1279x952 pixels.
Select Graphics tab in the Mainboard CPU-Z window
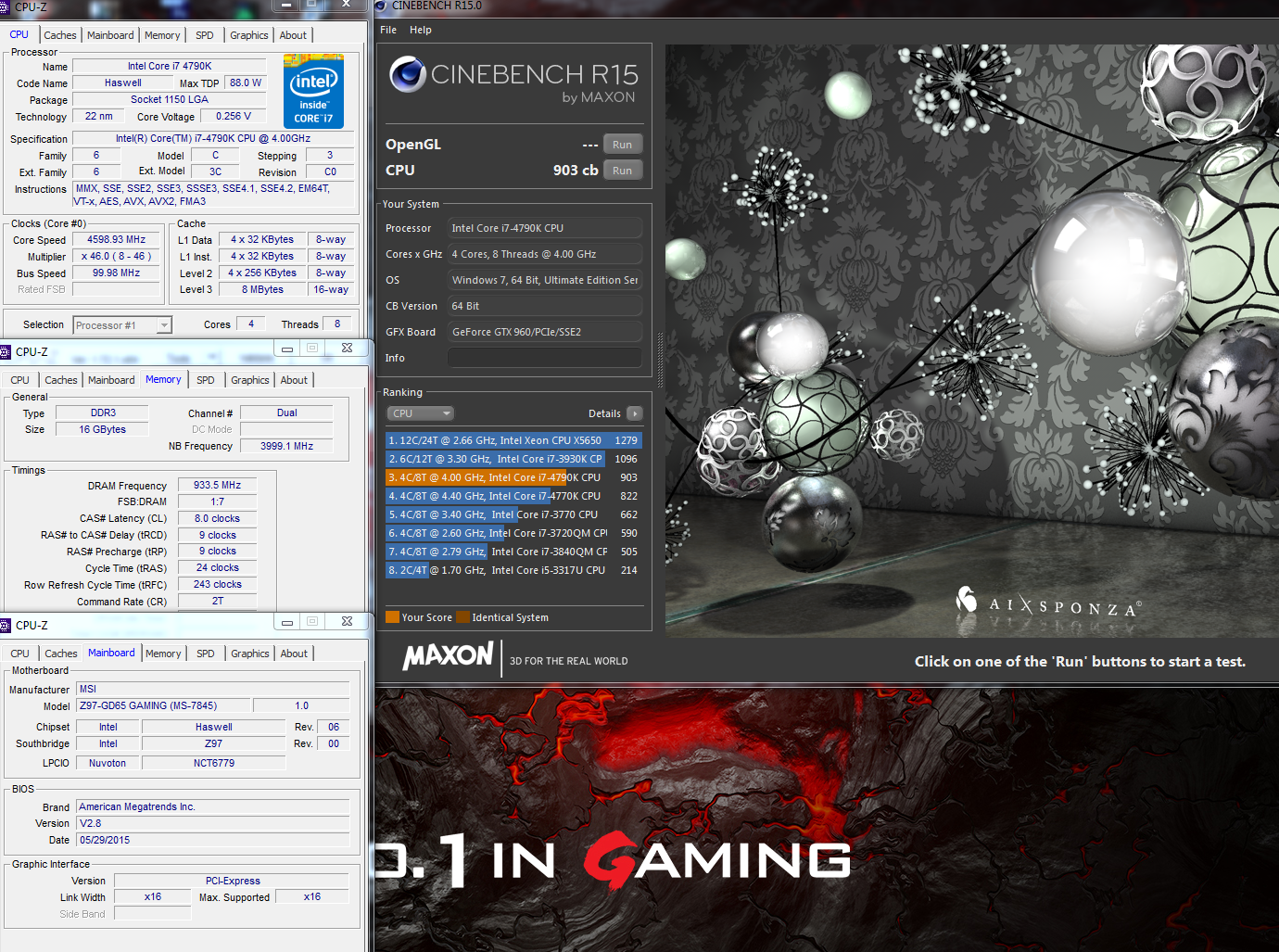250,654
